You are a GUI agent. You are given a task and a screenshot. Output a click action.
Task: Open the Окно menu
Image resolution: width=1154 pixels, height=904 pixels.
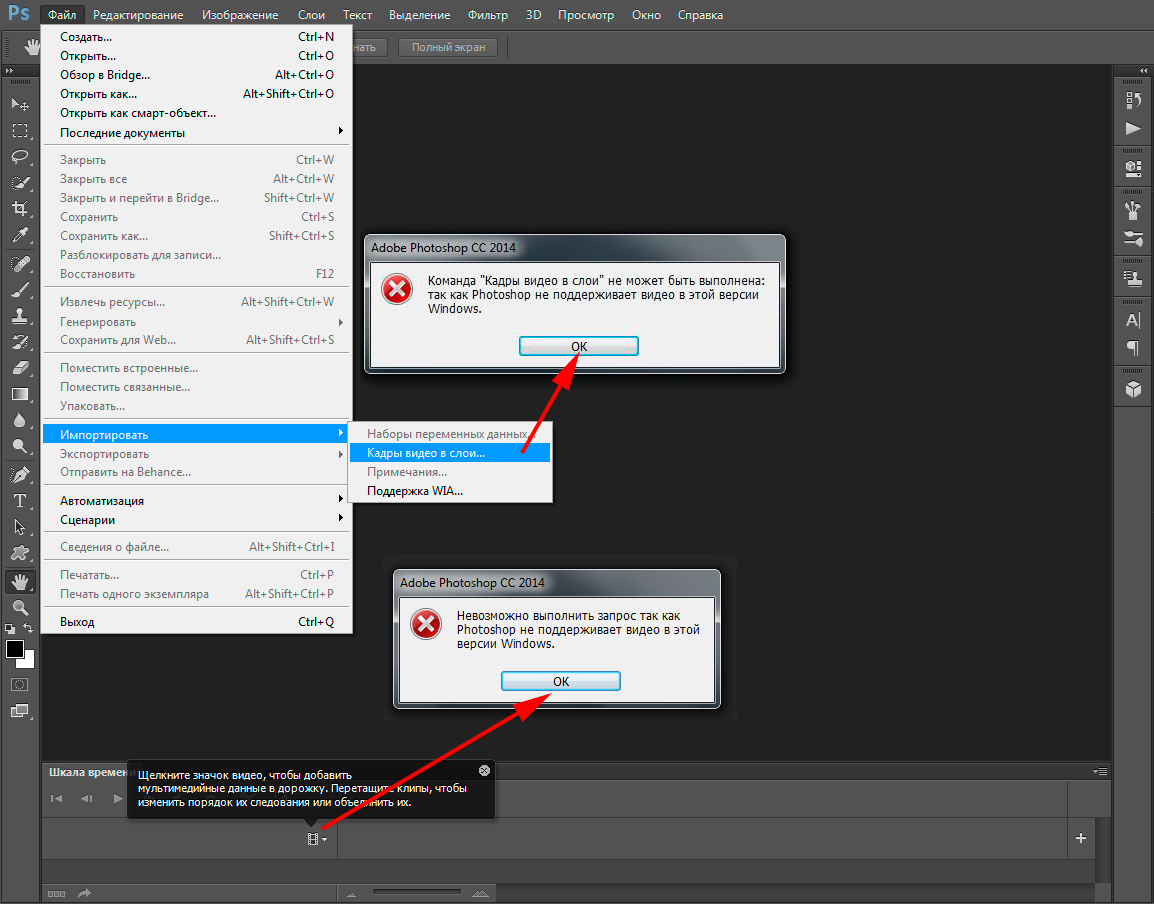tap(646, 15)
